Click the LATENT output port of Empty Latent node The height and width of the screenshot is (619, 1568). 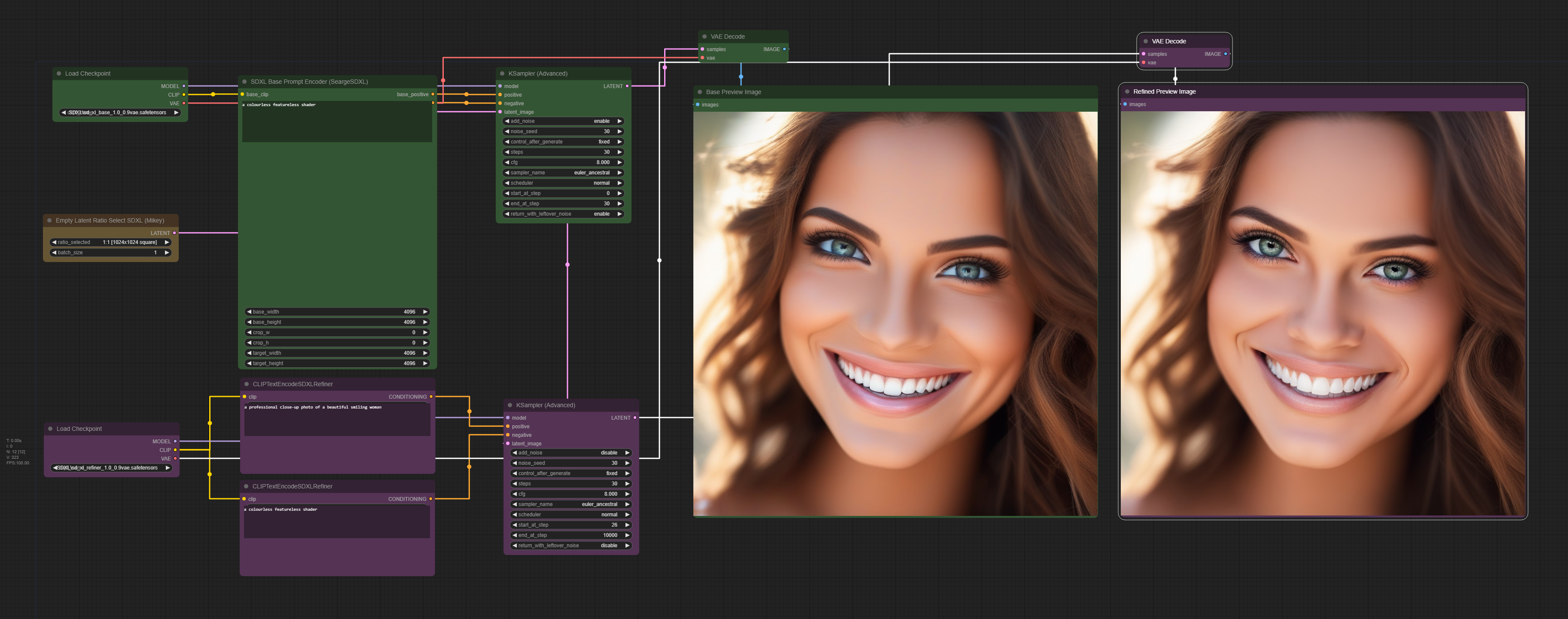(x=175, y=233)
